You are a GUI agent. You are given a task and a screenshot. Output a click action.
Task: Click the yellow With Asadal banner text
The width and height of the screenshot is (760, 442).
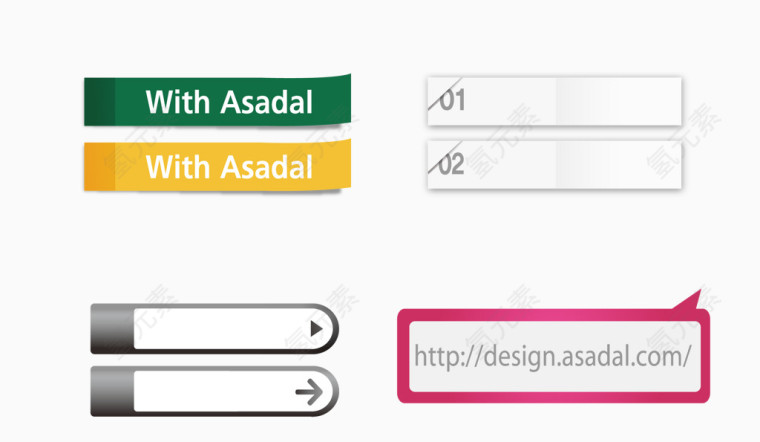(x=229, y=167)
